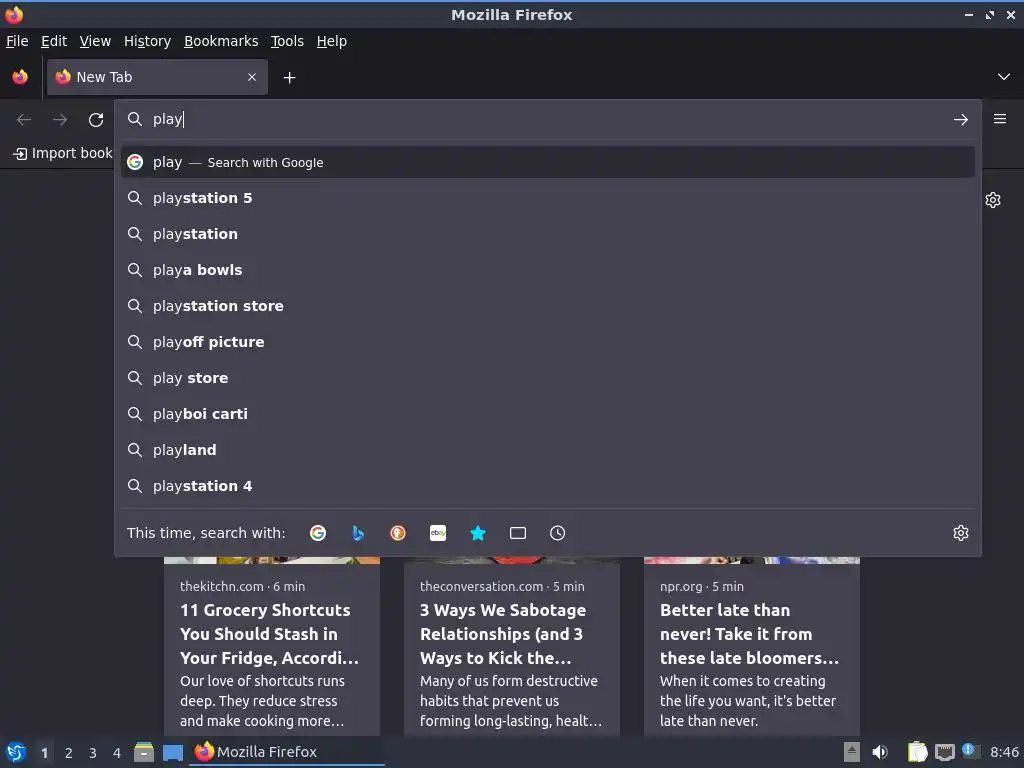Open the clipboard manager tray icon

point(918,752)
